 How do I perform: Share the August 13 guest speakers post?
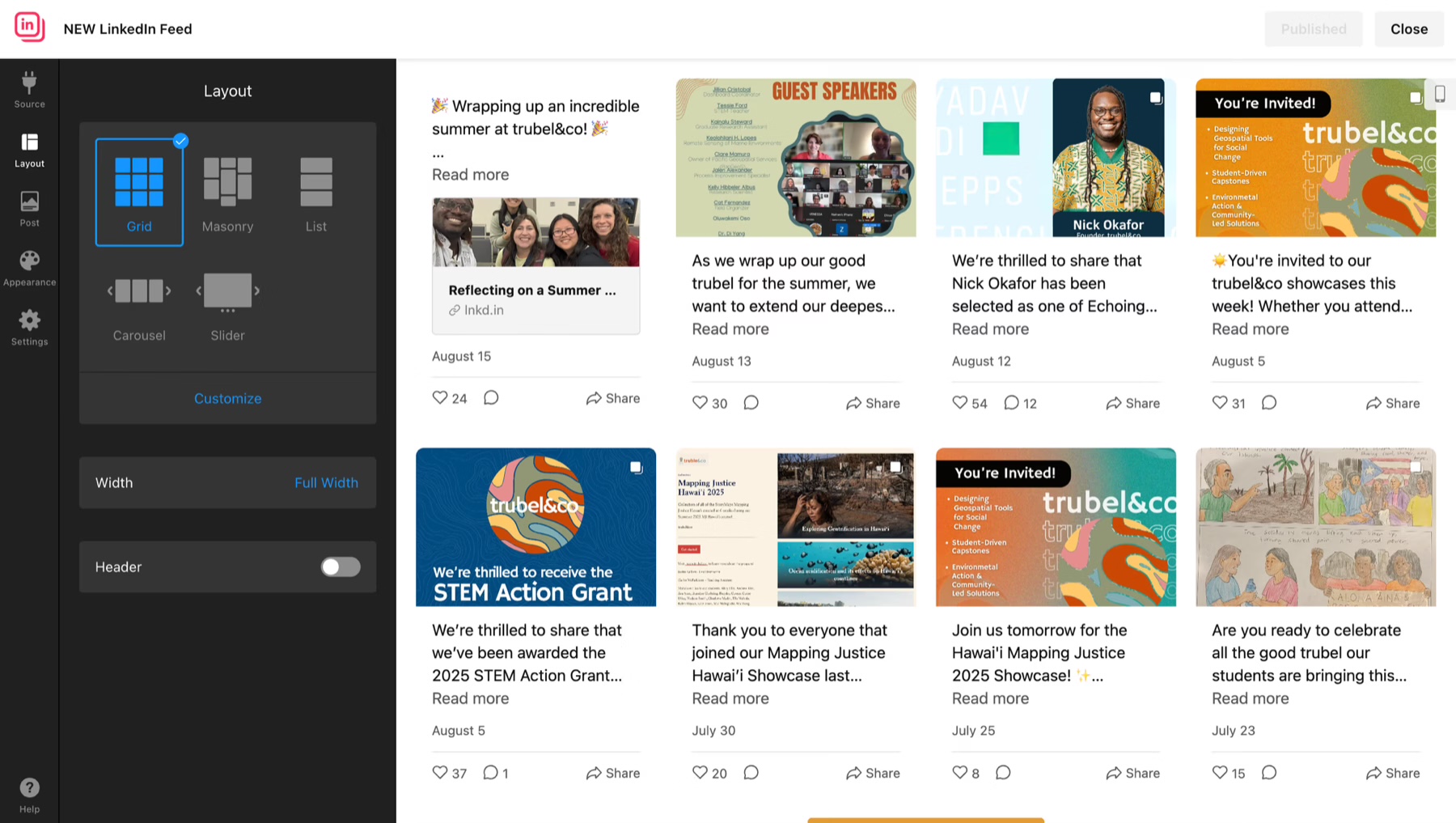point(873,402)
